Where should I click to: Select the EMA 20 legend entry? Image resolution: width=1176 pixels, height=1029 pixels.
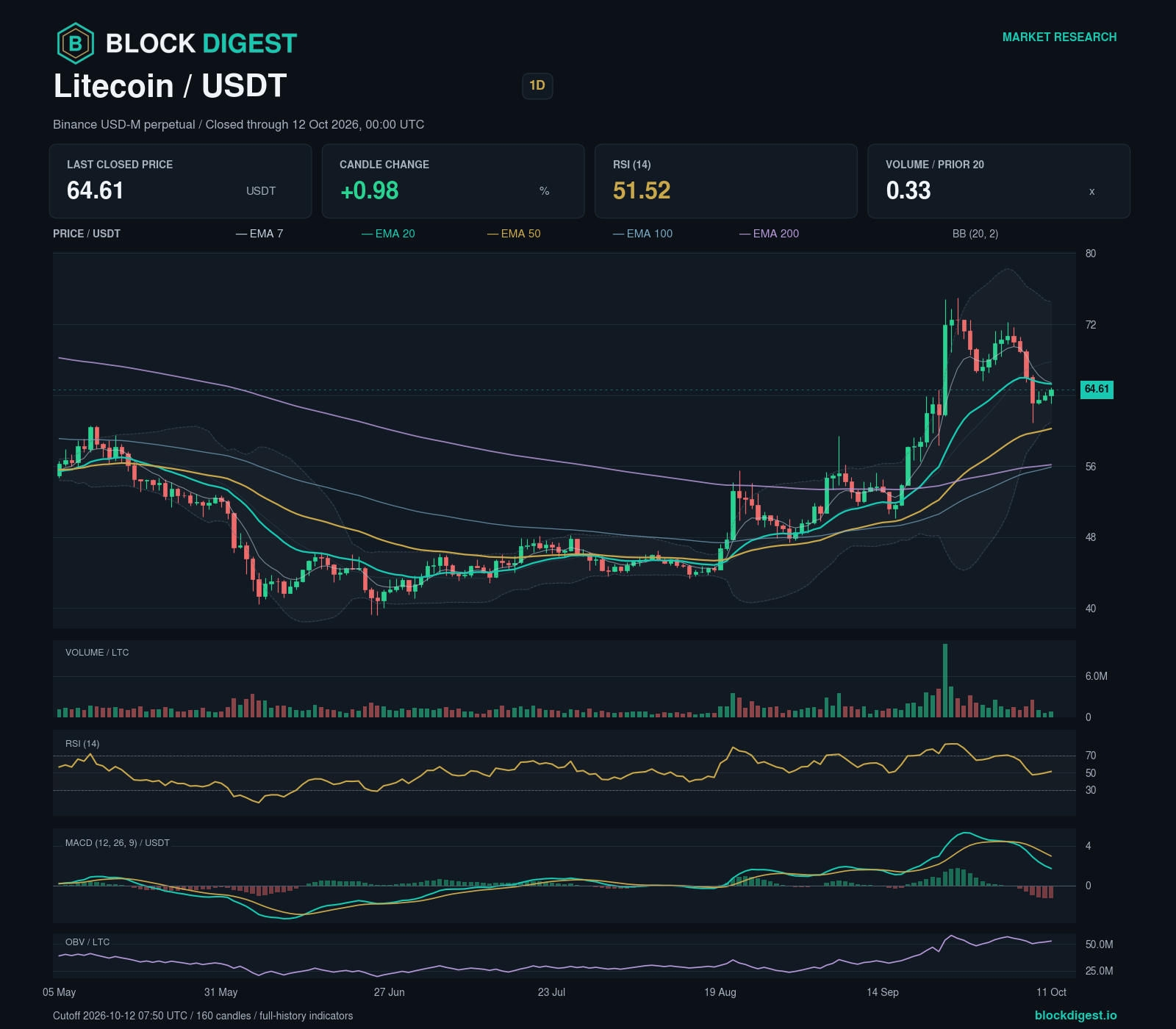pyautogui.click(x=388, y=234)
